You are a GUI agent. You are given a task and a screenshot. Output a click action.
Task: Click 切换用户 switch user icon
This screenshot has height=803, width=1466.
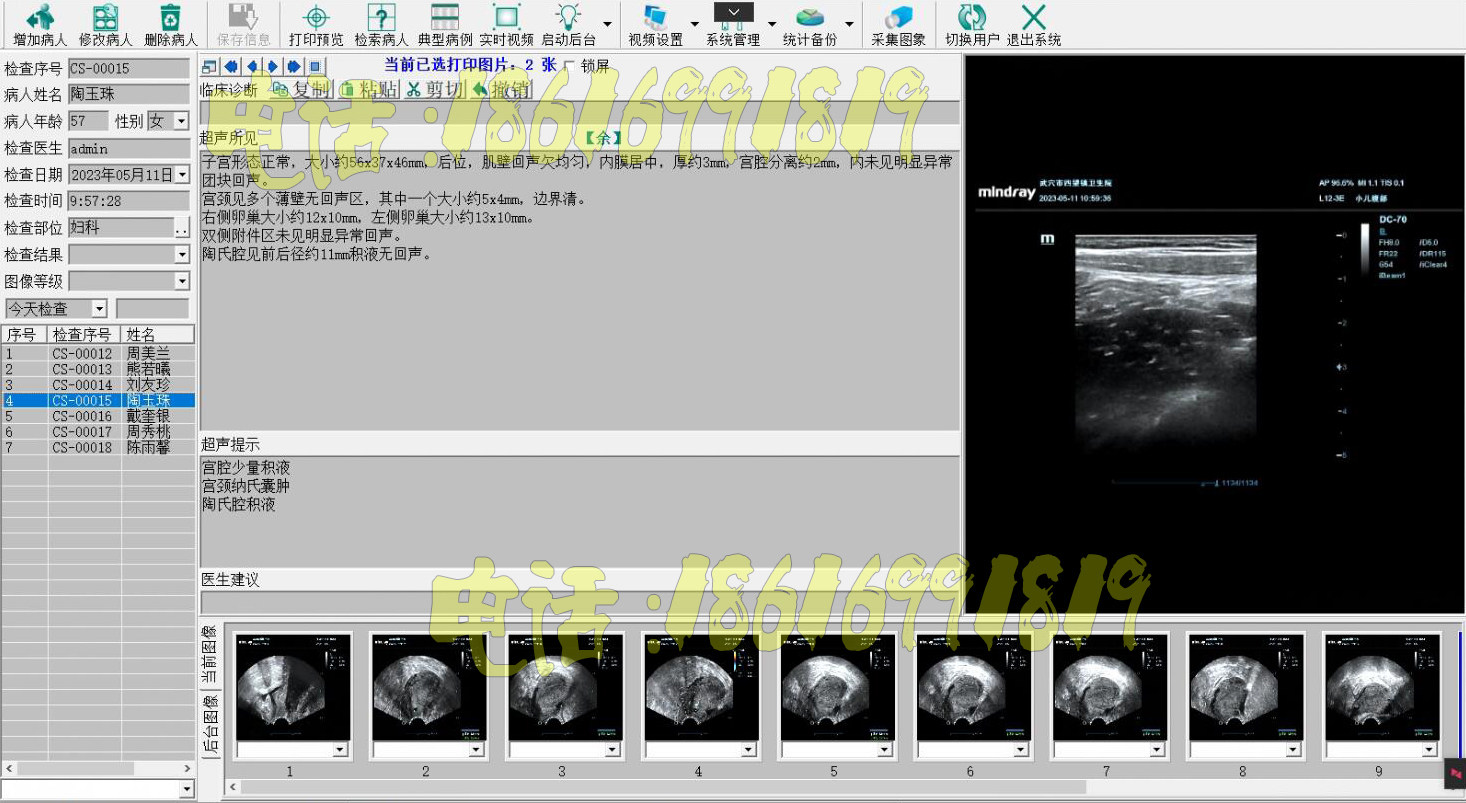tap(972, 17)
